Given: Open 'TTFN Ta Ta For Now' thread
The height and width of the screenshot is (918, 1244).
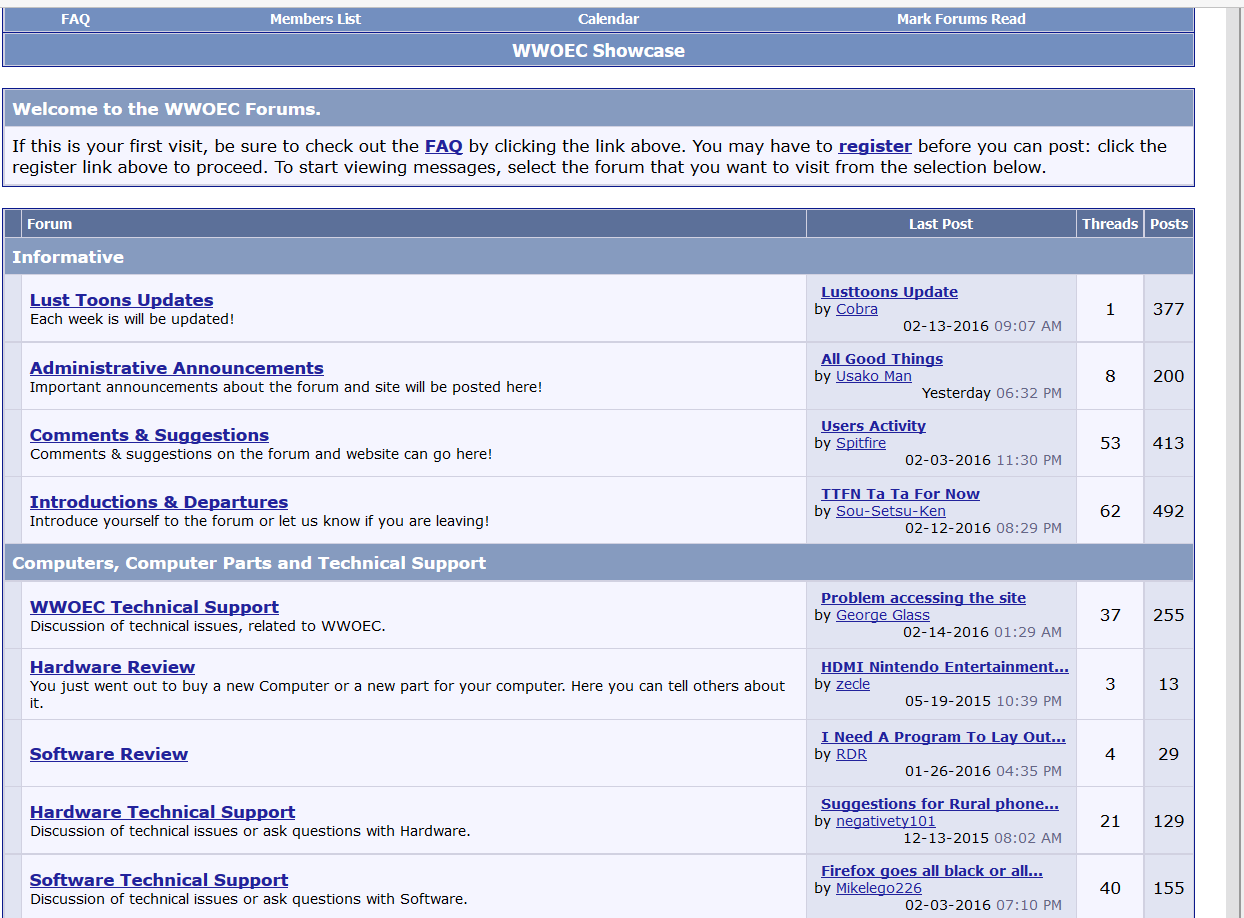Looking at the screenshot, I should pyautogui.click(x=900, y=494).
